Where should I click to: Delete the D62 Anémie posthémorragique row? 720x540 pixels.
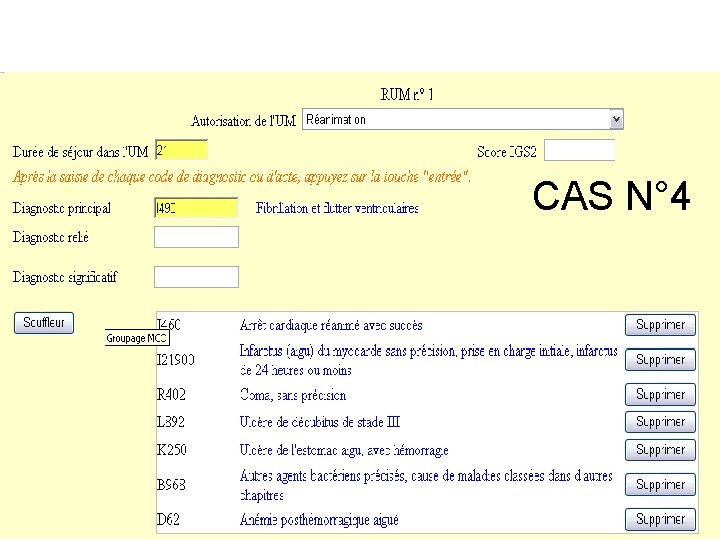coord(660,520)
